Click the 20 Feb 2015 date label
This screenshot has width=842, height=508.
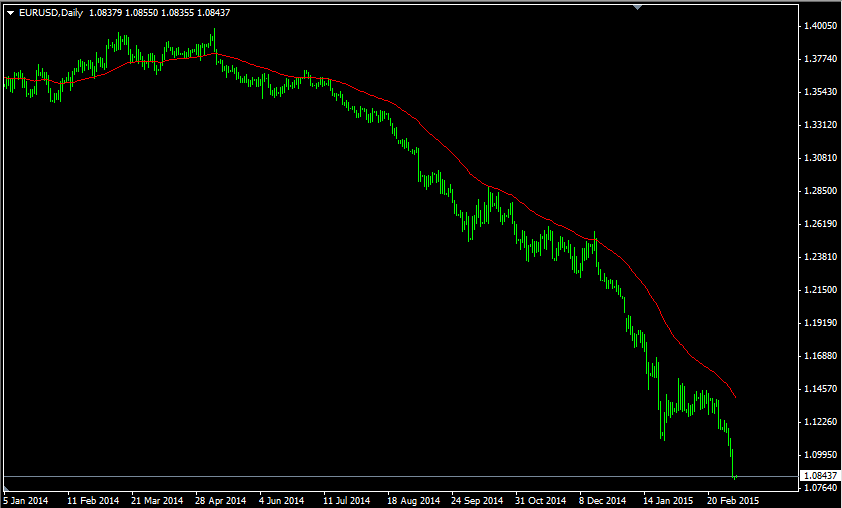[733, 500]
